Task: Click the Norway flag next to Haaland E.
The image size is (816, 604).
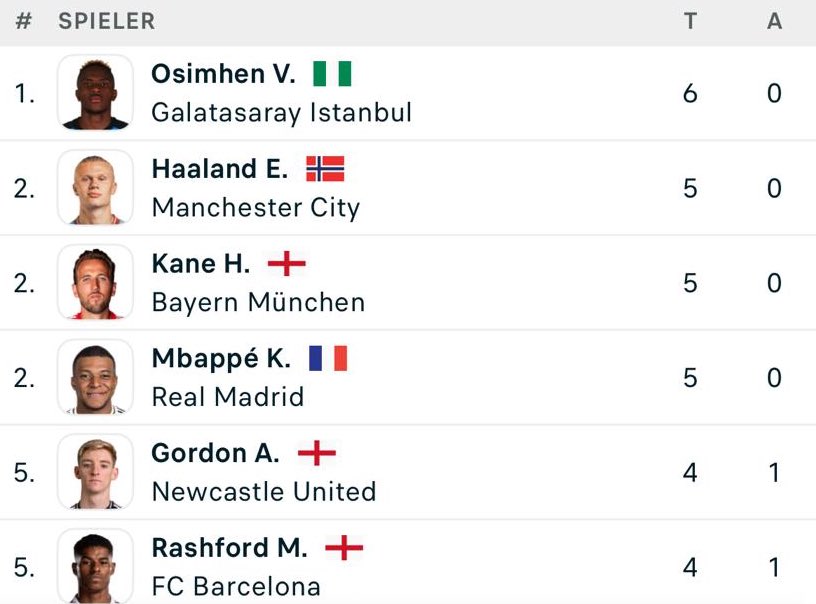Action: [x=325, y=169]
